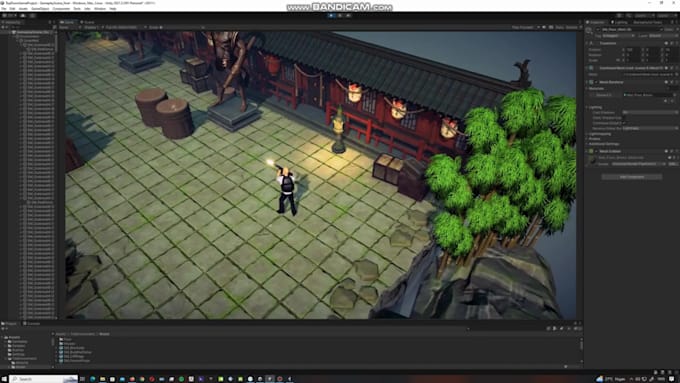Open the Layers dropdown in top toolbar
The height and width of the screenshot is (383, 680).
(x=645, y=16)
